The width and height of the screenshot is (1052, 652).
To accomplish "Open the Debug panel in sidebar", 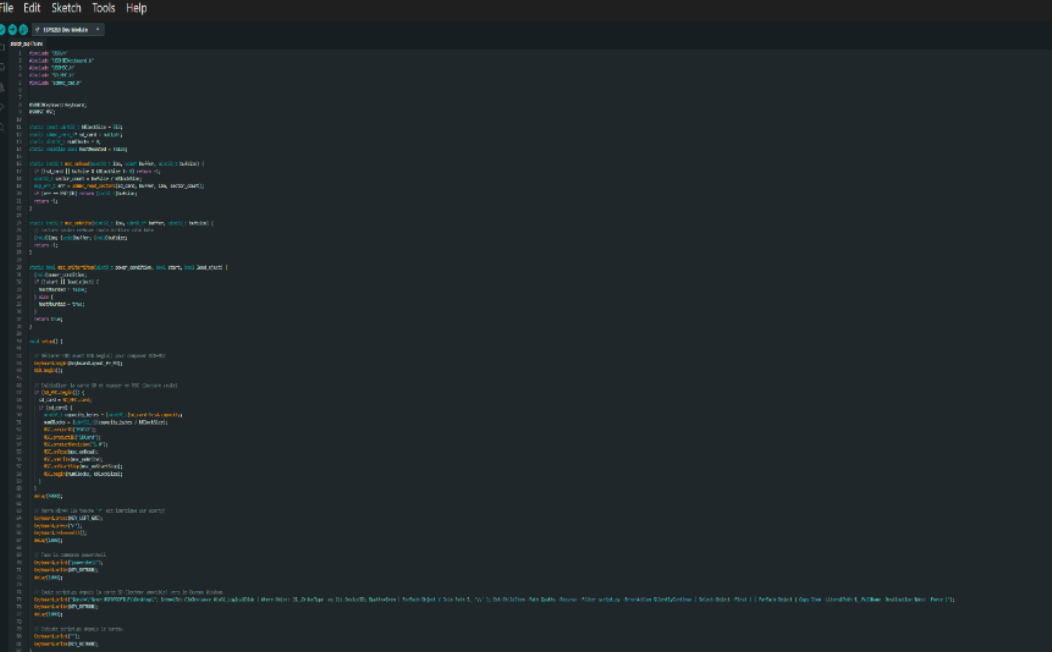I will click(2, 107).
